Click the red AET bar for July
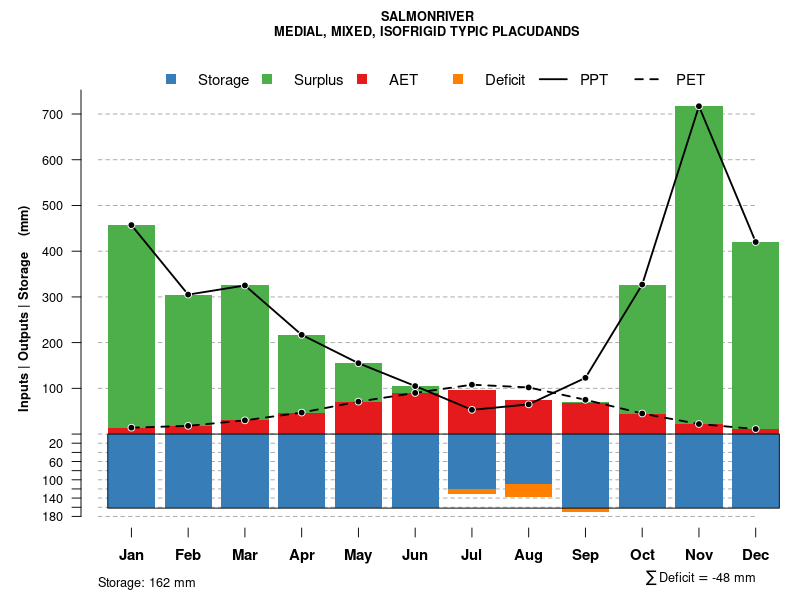Image resolution: width=800 pixels, height=600 pixels. coord(472,412)
